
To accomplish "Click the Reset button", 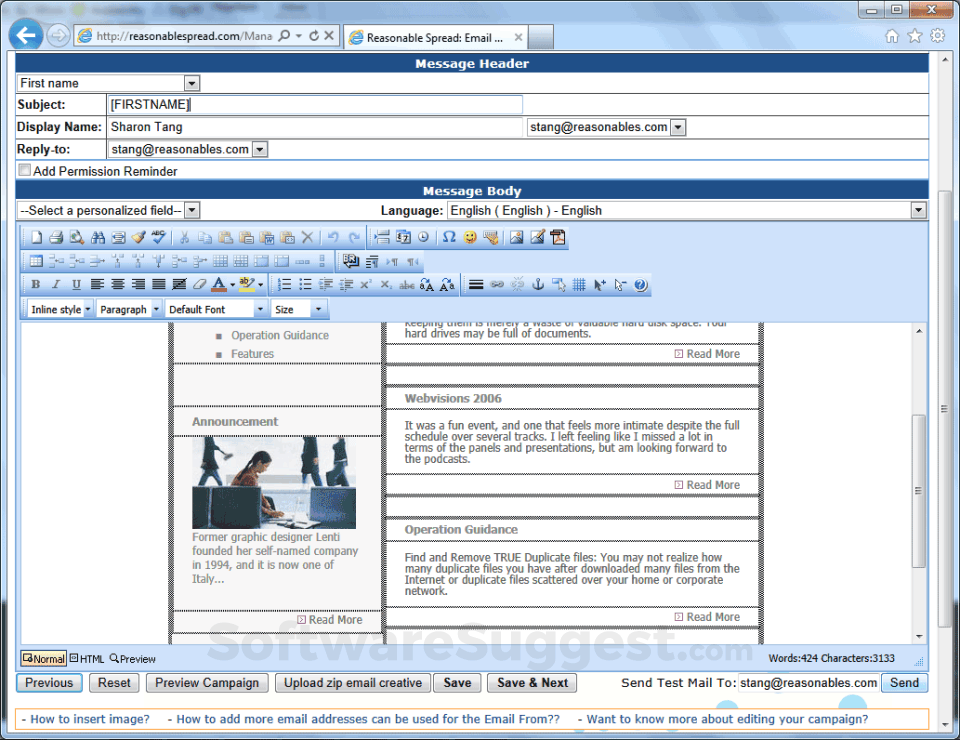I will pyautogui.click(x=114, y=682).
